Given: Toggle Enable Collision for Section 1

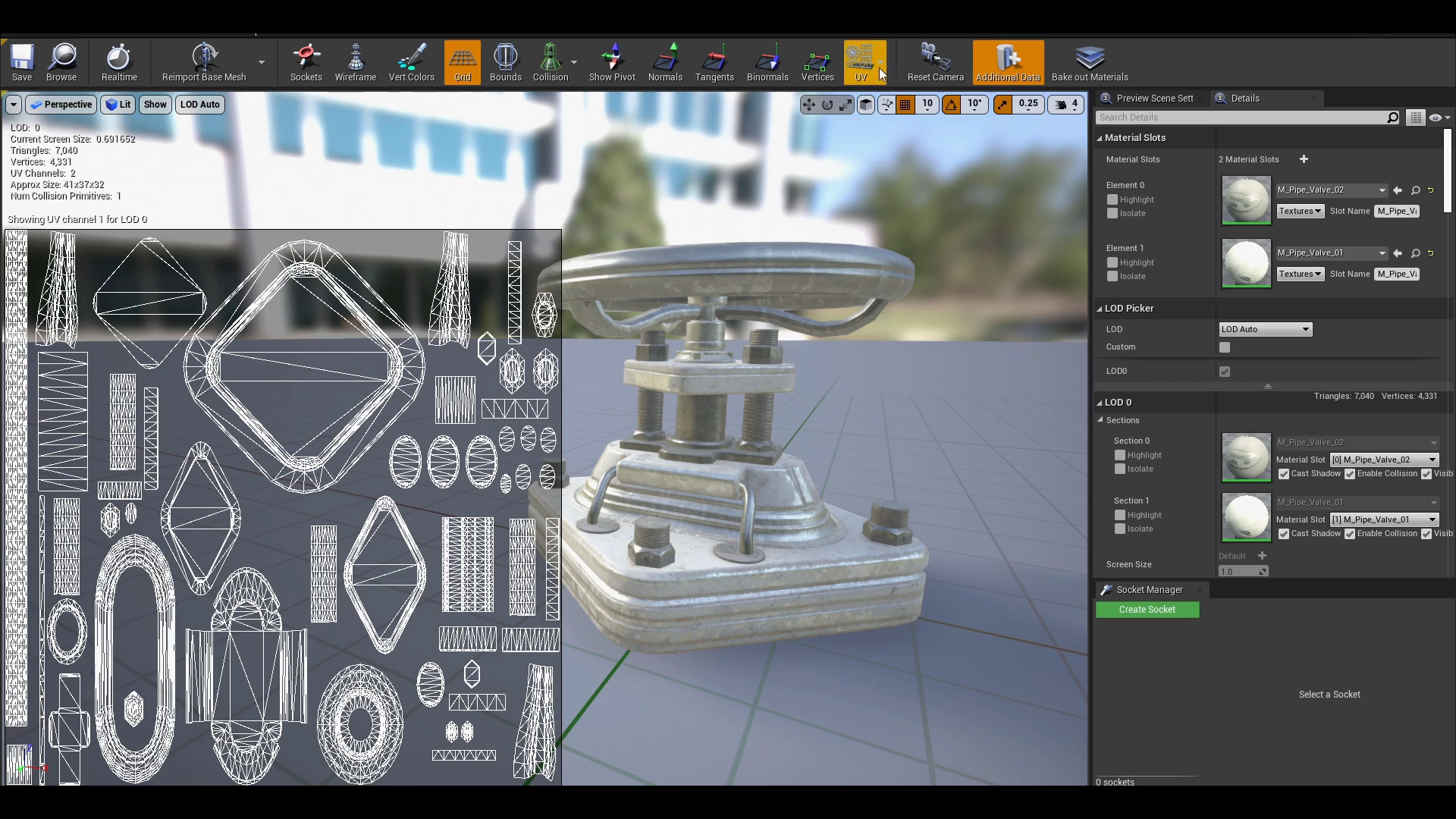Looking at the screenshot, I should [x=1350, y=534].
